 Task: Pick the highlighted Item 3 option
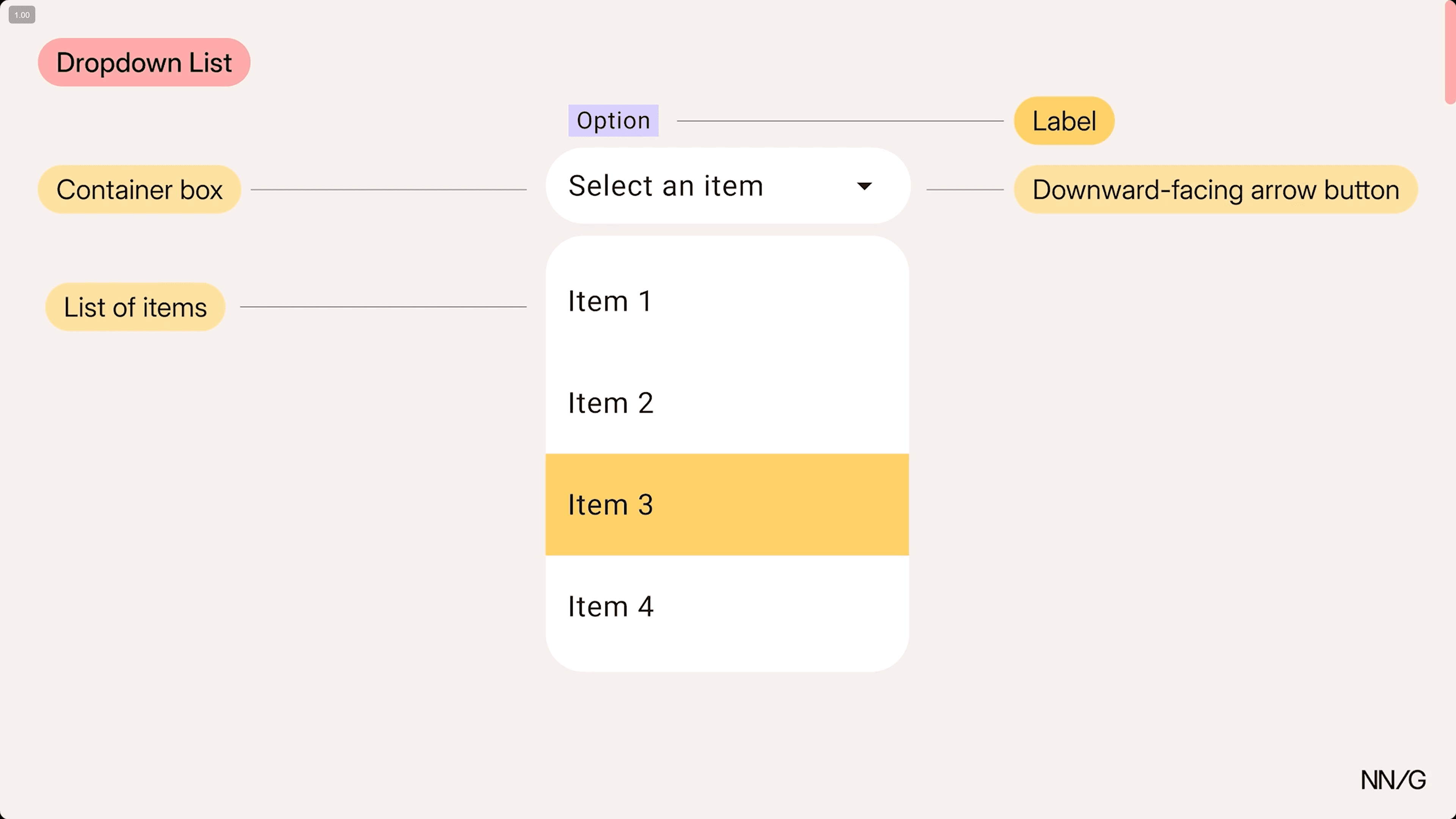click(727, 505)
